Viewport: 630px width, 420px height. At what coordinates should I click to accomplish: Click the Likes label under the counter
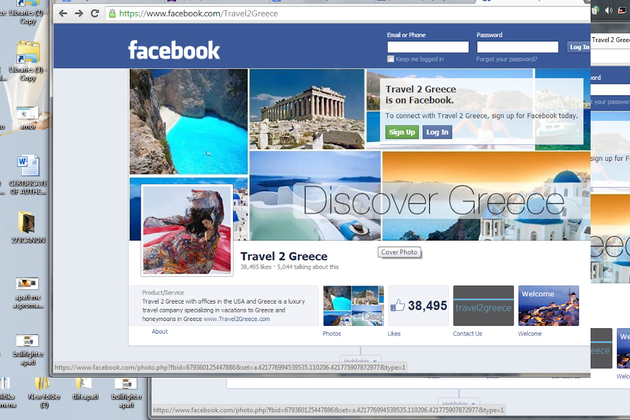[394, 334]
